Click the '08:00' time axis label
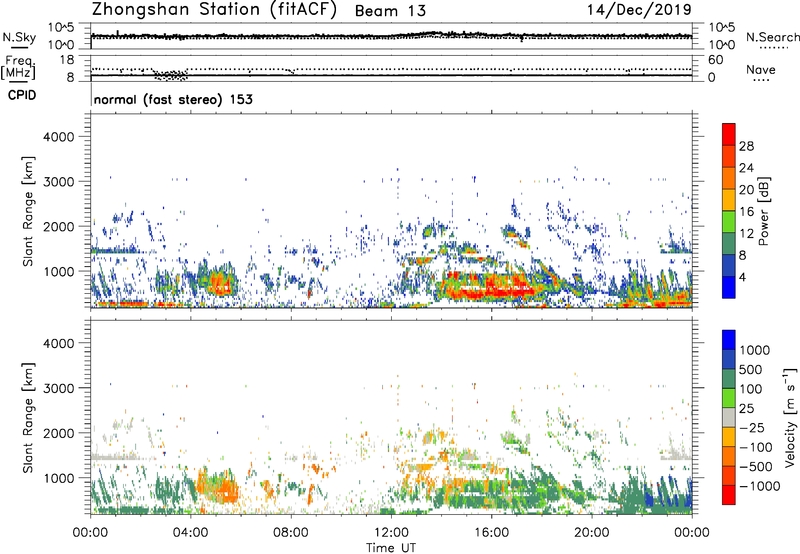 290,533
